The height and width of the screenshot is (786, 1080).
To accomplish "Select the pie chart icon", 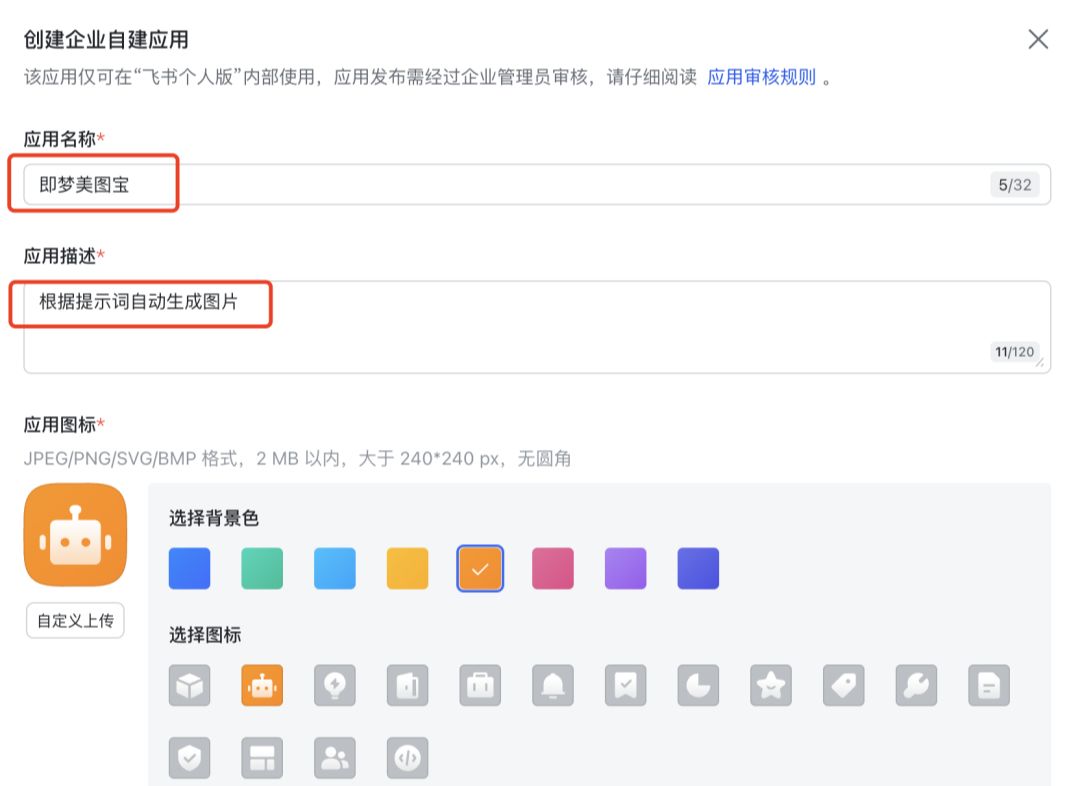I will 698,686.
